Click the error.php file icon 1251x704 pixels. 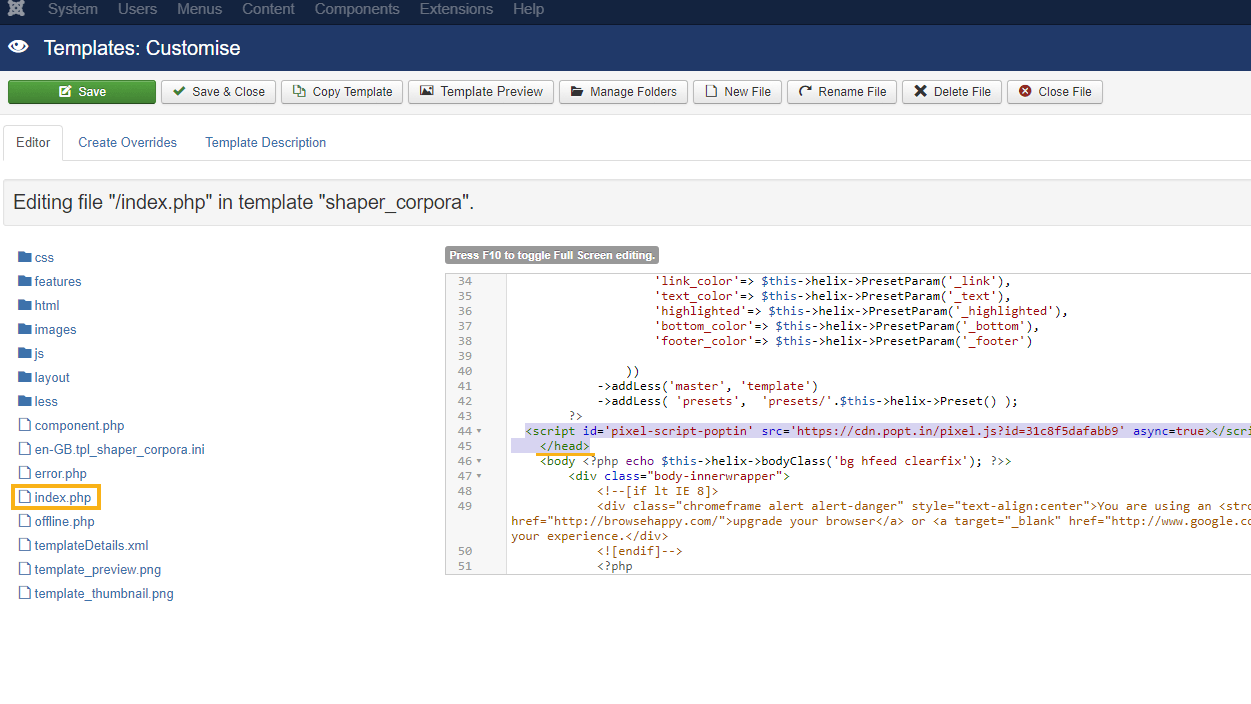[x=25, y=473]
